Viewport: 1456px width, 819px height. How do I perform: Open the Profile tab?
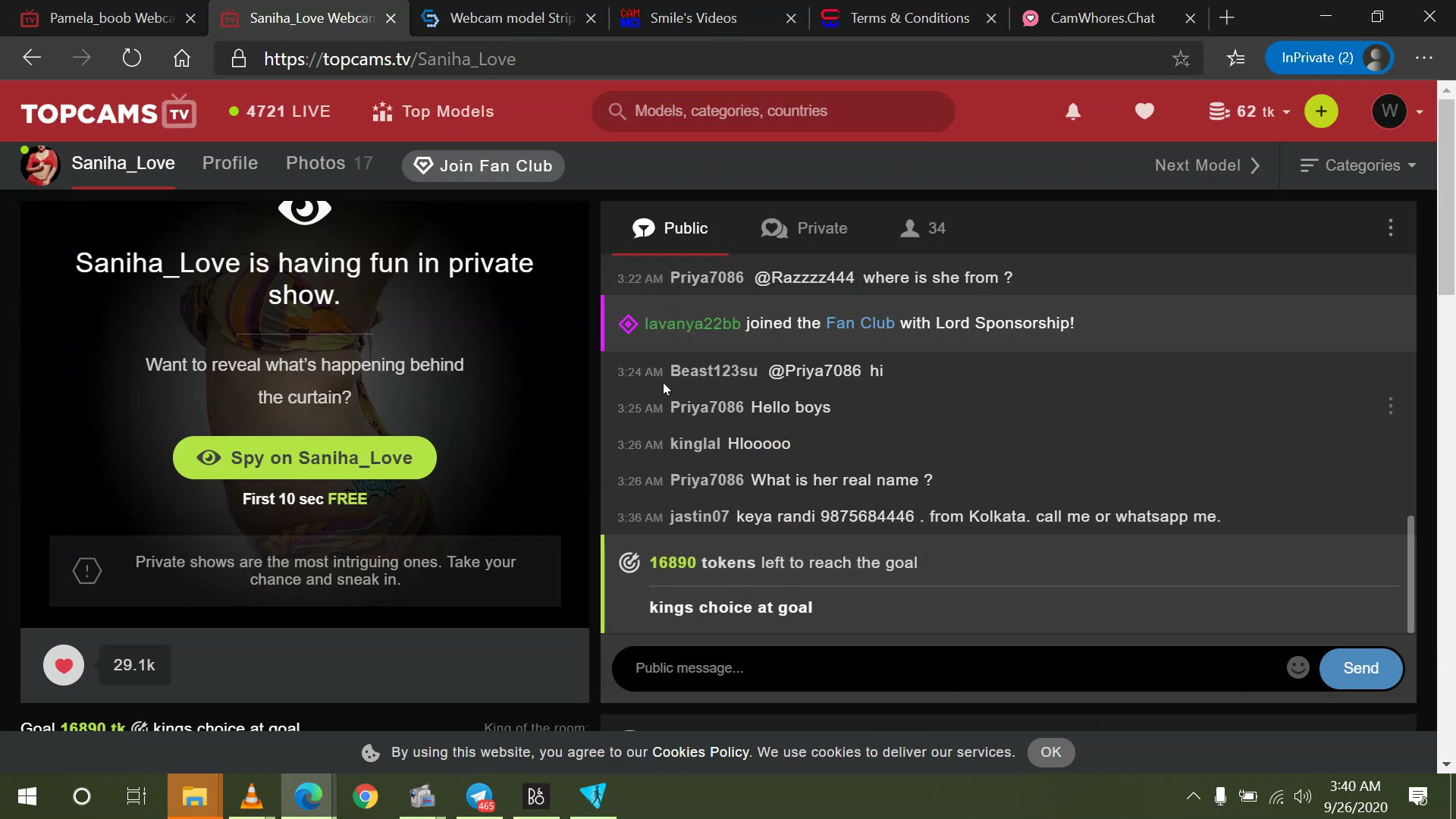(230, 163)
